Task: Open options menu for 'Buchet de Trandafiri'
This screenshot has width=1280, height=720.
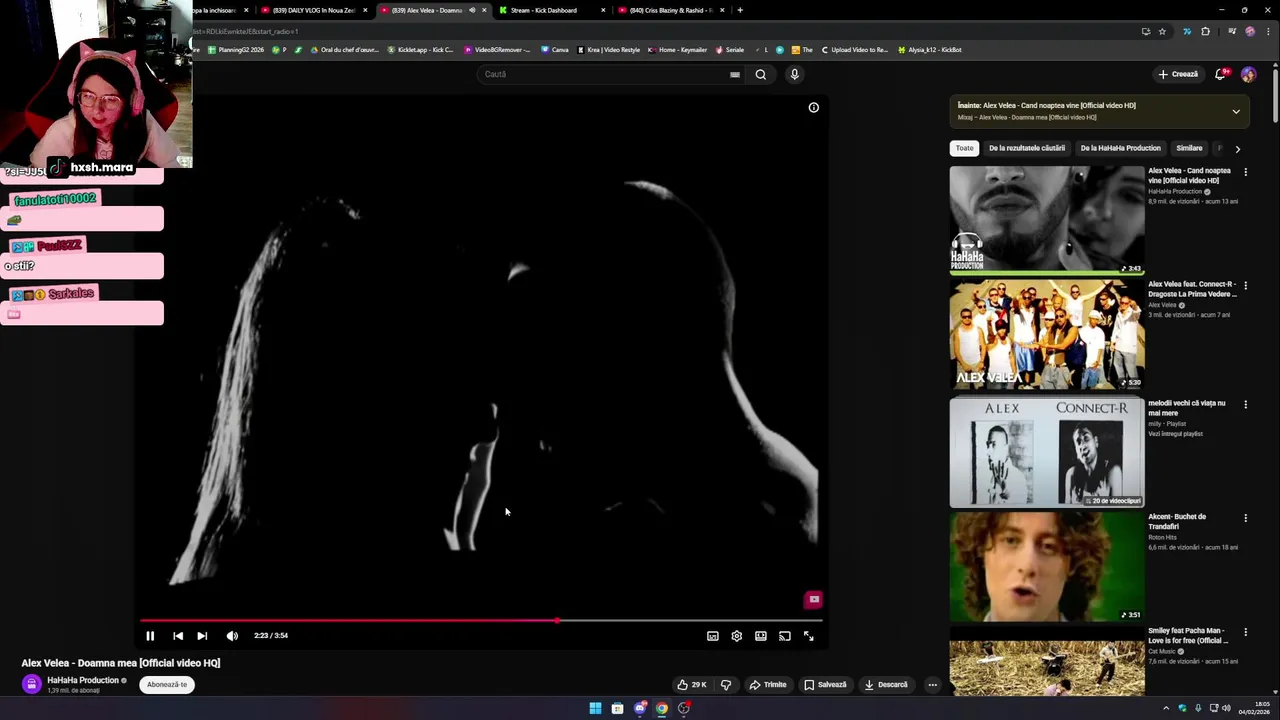Action: (1245, 518)
